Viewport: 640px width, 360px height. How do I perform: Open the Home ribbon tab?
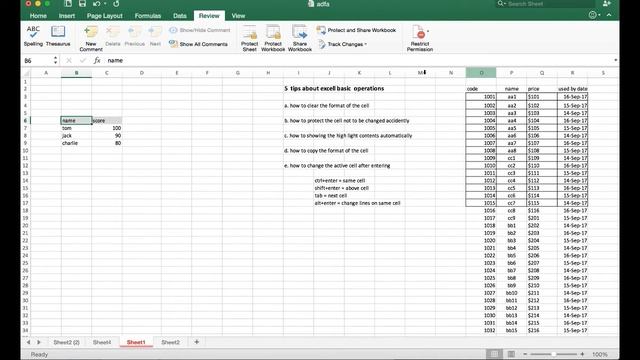38,16
